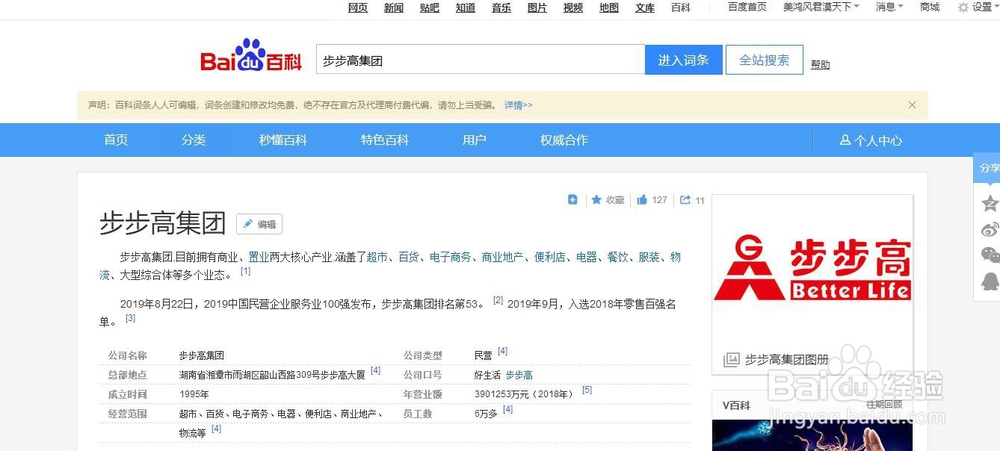1000x451 pixels.
Task: Select the 步步高集团 page title
Action: (163, 224)
